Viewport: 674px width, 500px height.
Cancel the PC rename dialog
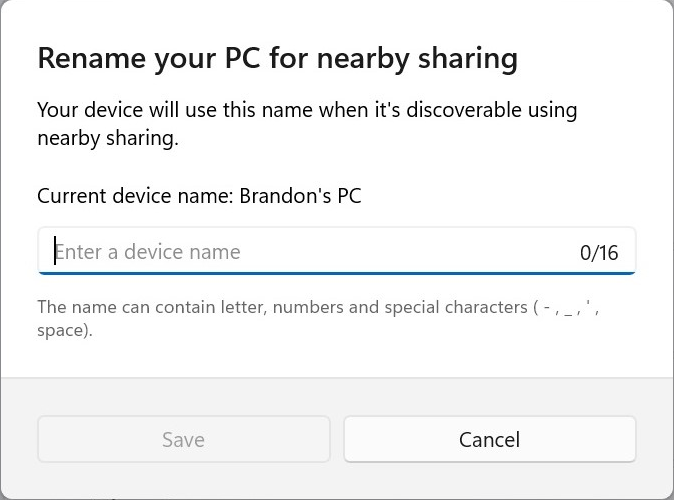(490, 439)
